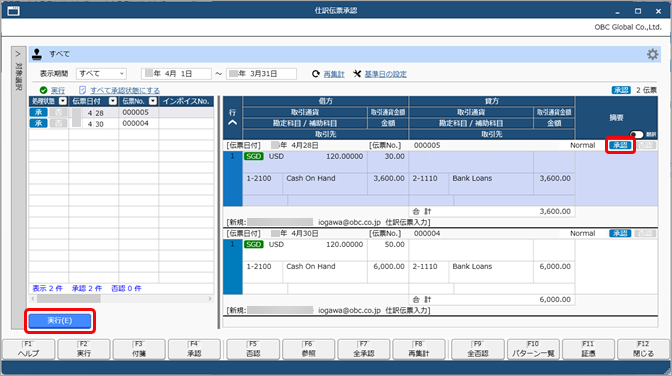This screenshot has width=672, height=376.
Task: Collapse rows with the 行 chevron
Action: [x=232, y=123]
